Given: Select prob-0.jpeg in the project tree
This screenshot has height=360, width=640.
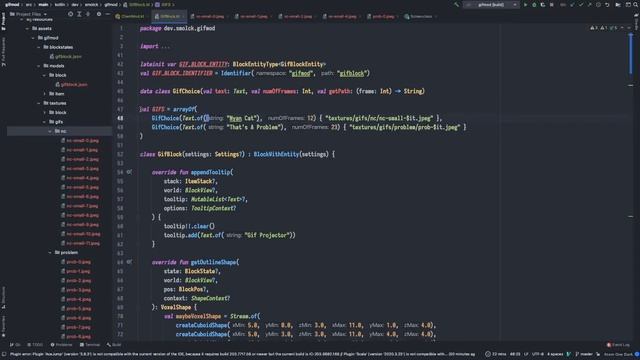Looking at the screenshot, I should tap(76, 262).
